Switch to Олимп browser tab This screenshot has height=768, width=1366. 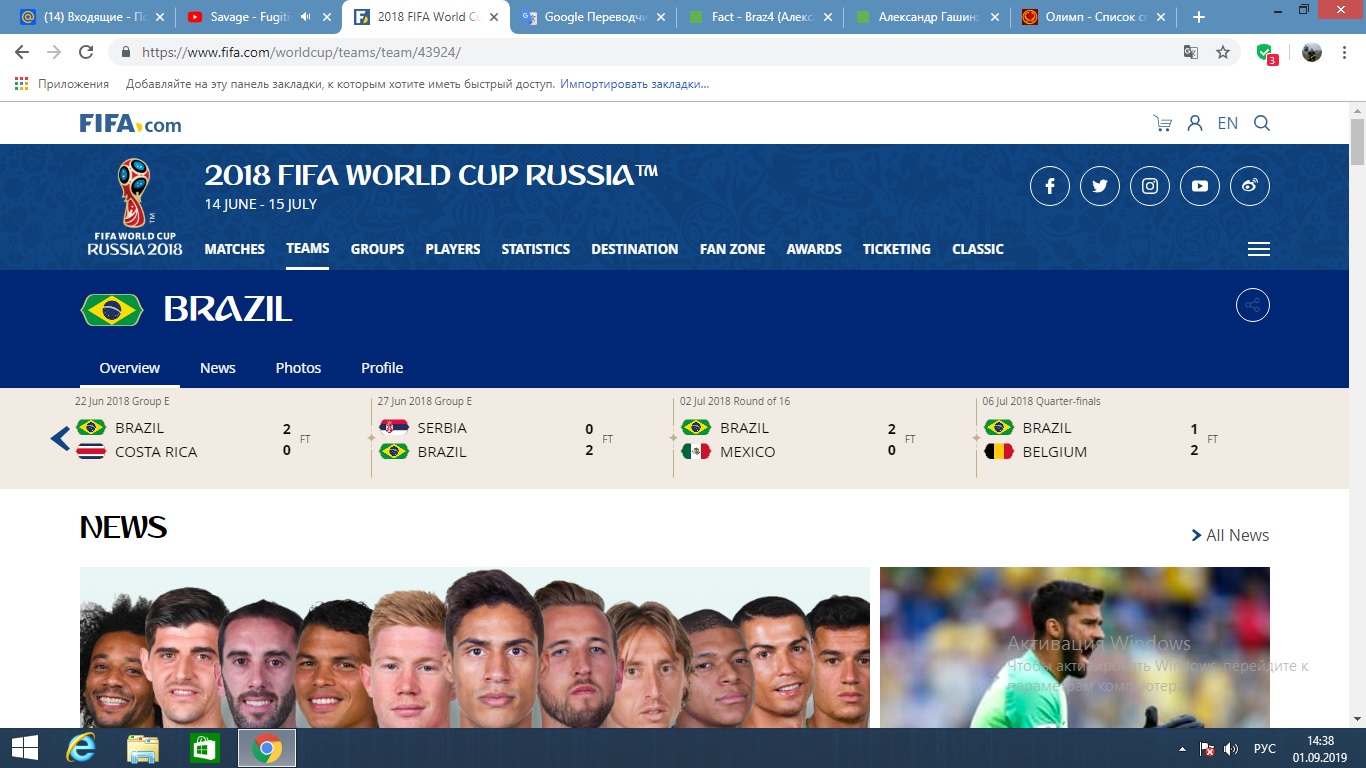(x=1093, y=17)
